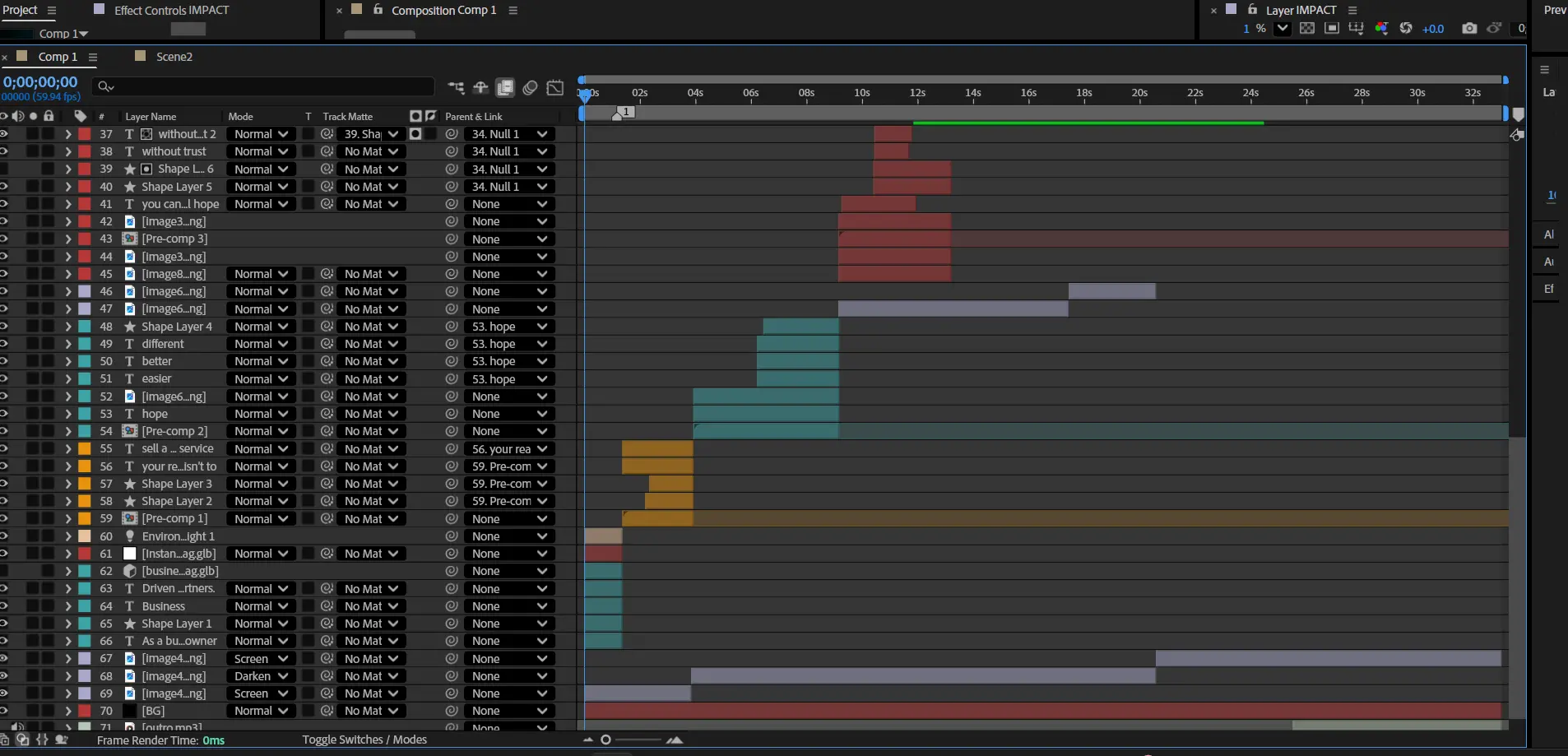
Task: Click Toggle Switches / Modes button
Action: pos(364,740)
